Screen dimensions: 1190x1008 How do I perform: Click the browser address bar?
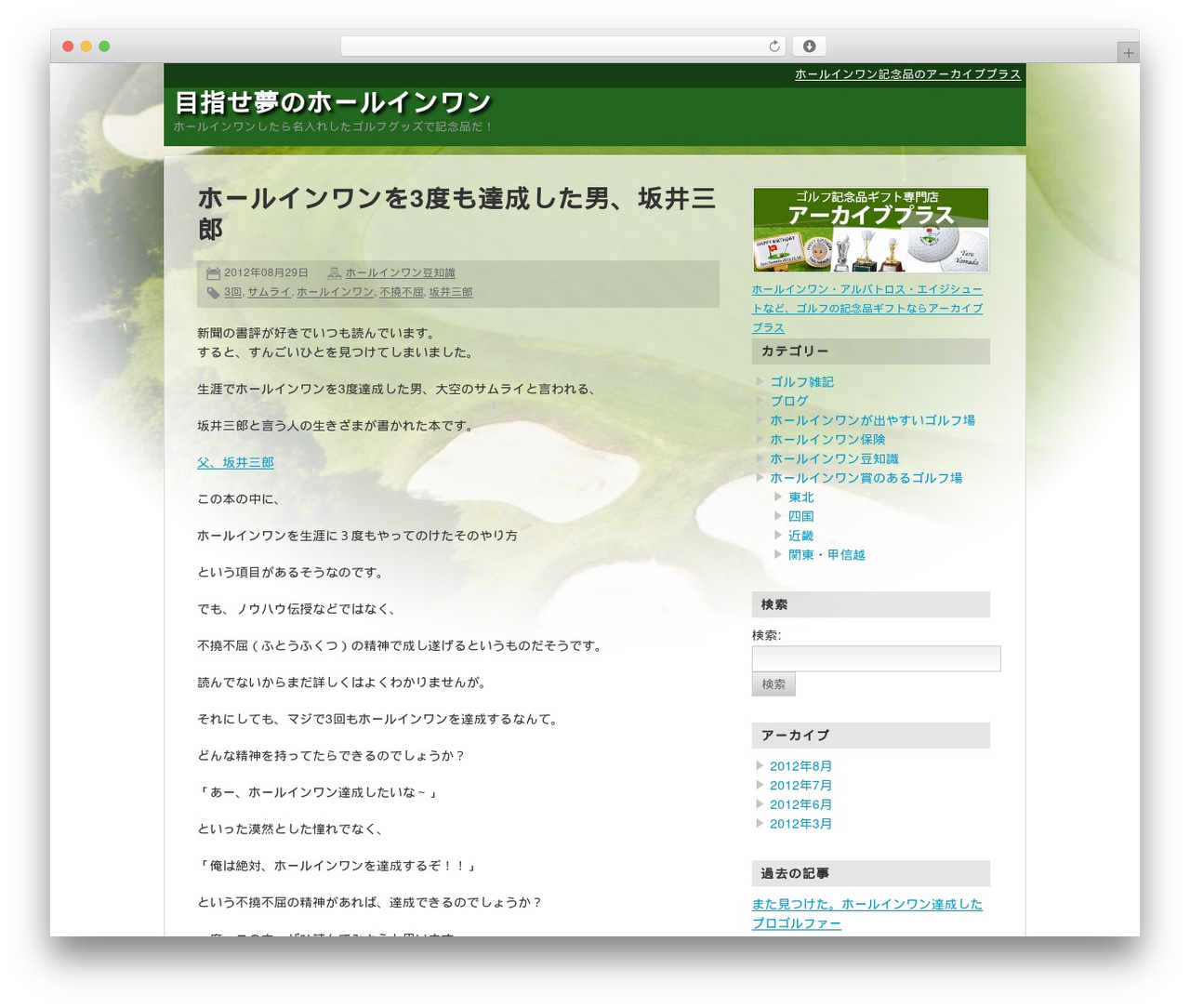(562, 46)
